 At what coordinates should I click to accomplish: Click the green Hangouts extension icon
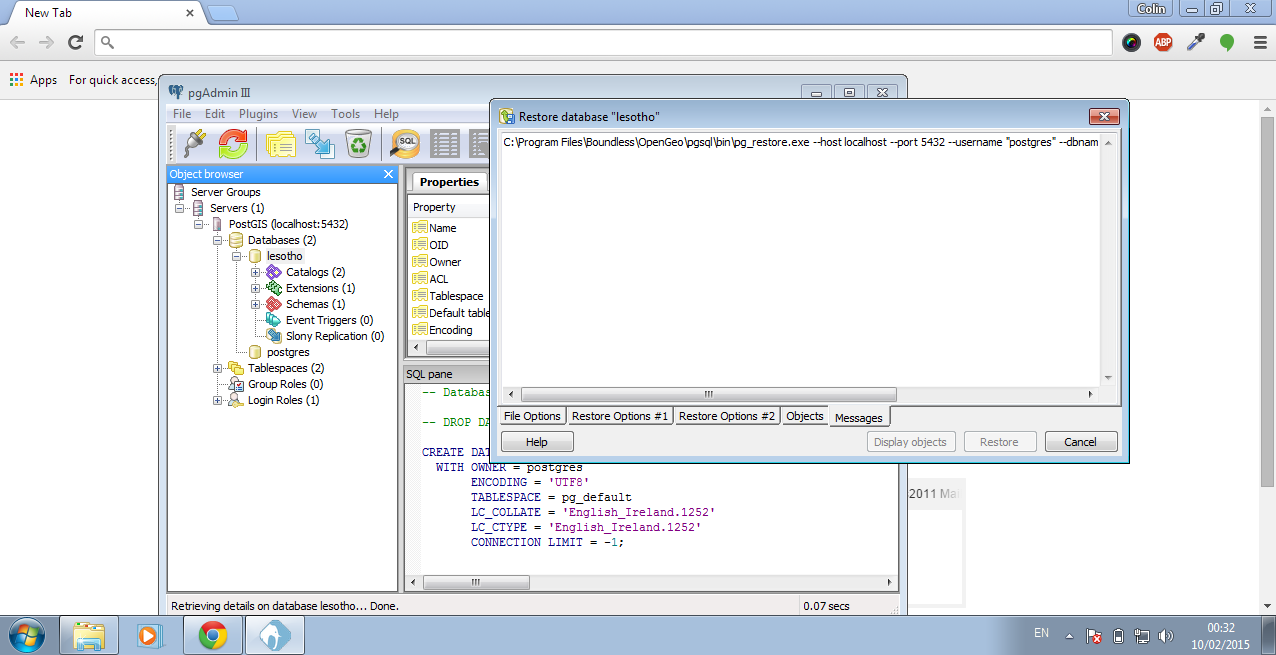(x=1227, y=42)
